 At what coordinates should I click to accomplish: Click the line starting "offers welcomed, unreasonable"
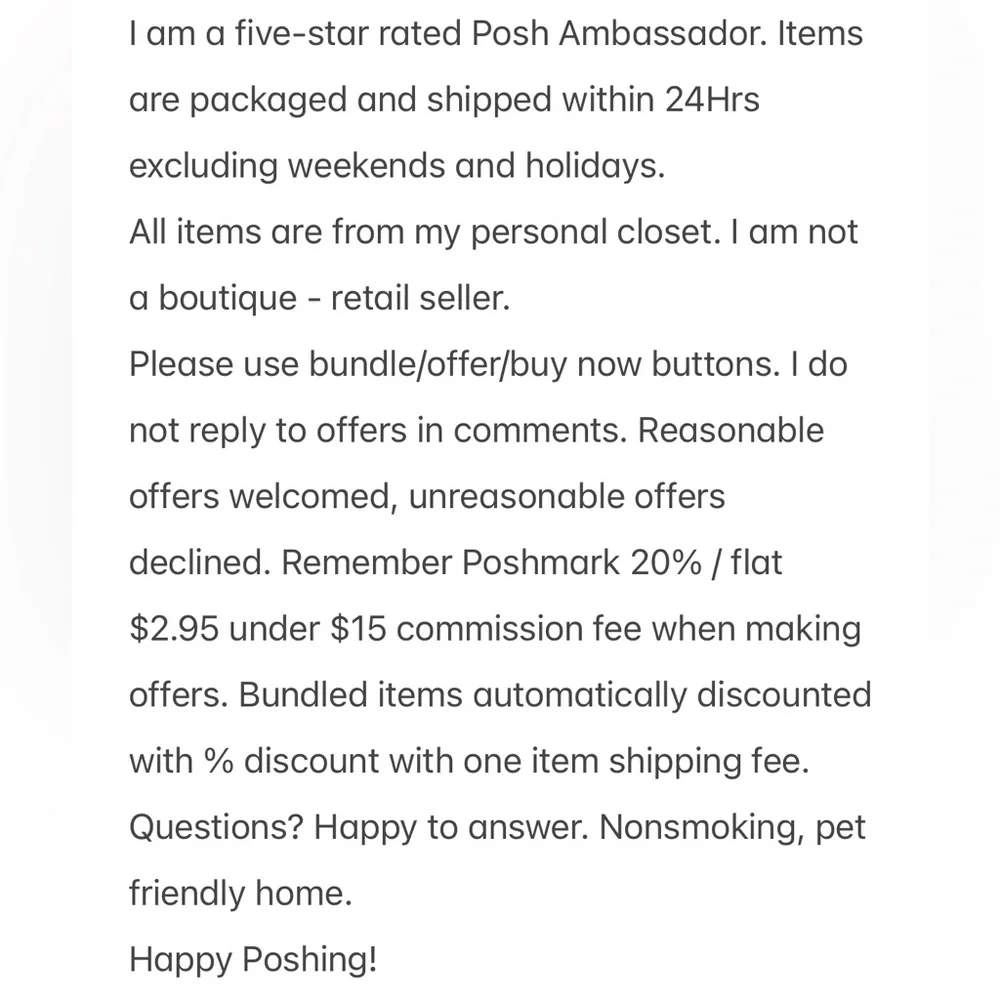click(x=427, y=496)
